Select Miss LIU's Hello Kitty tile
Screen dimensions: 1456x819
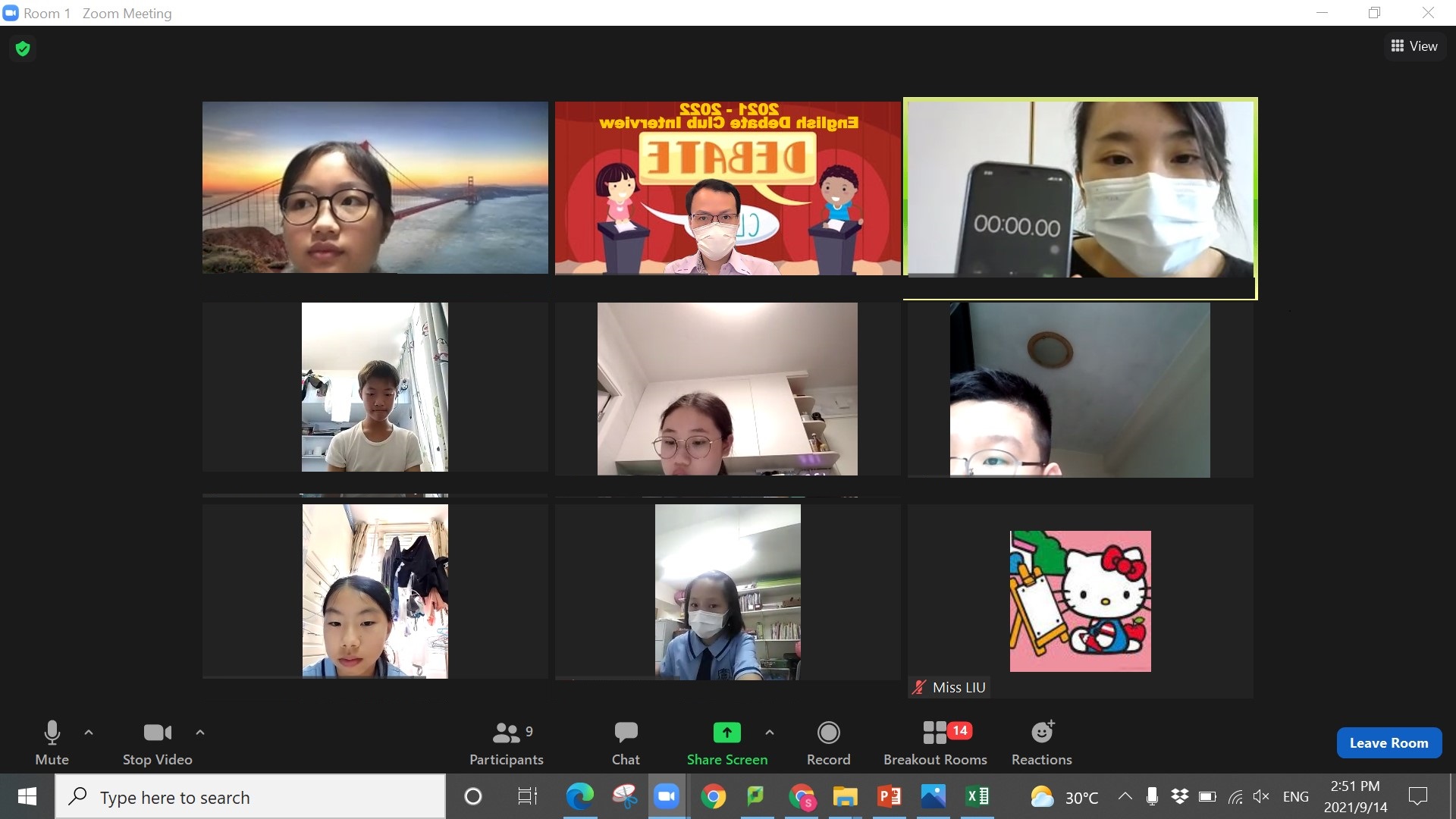click(x=1080, y=601)
